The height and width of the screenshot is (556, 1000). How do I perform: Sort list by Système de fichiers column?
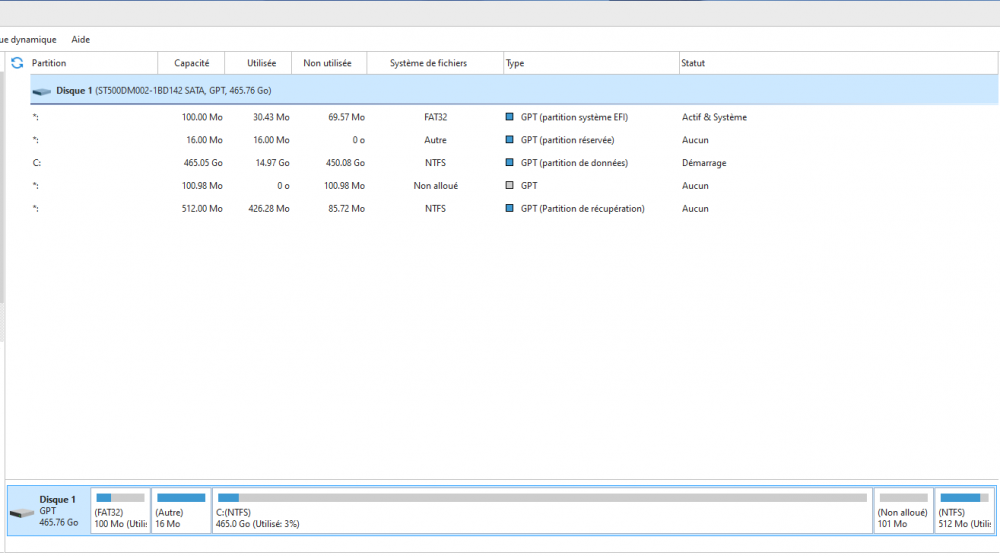coord(430,63)
